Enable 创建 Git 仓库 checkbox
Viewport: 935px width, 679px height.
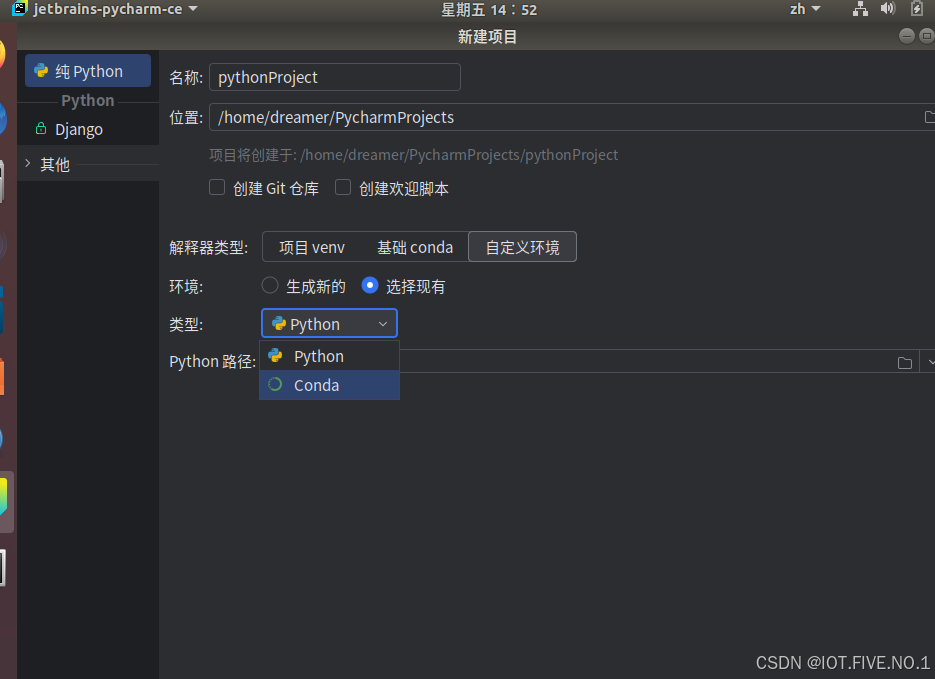pos(217,188)
